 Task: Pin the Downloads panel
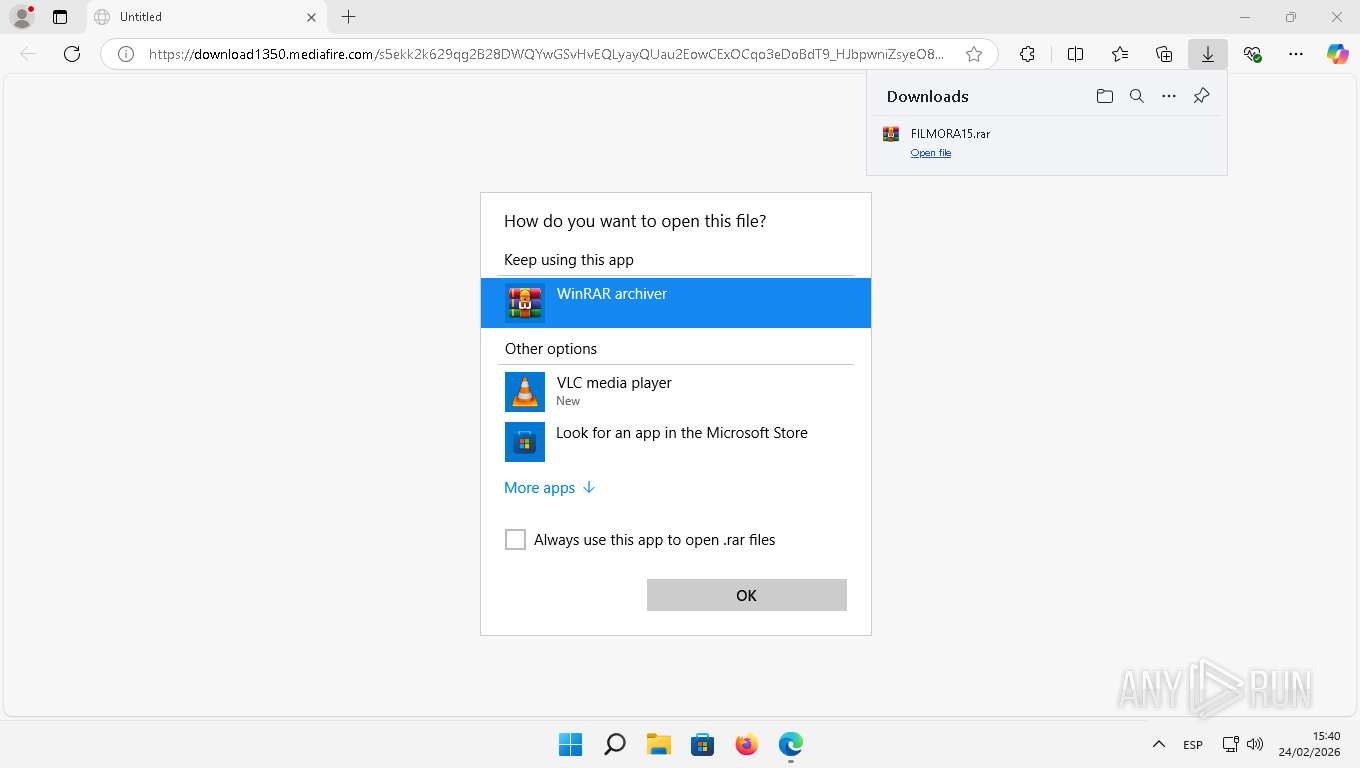pos(1201,96)
